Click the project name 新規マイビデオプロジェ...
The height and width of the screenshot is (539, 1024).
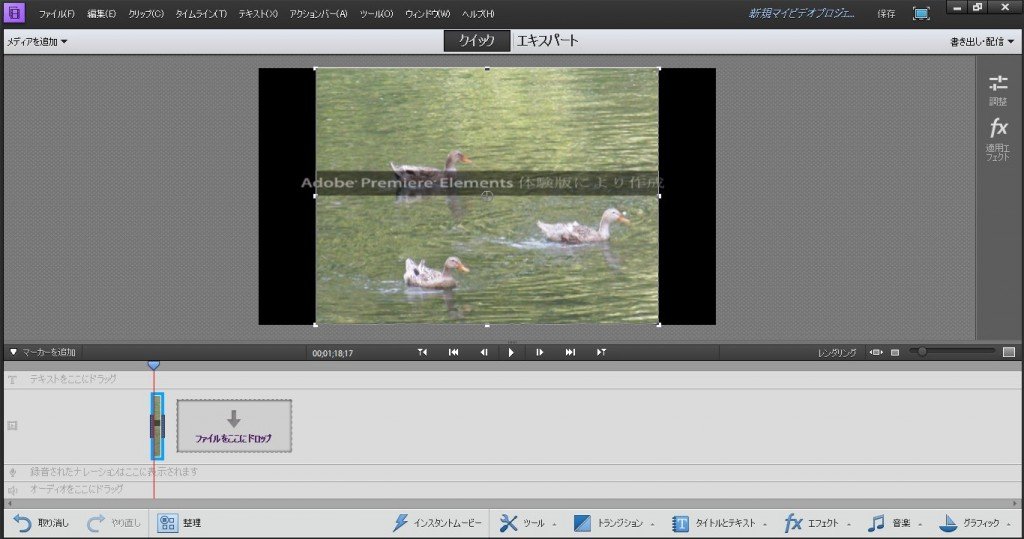point(801,13)
